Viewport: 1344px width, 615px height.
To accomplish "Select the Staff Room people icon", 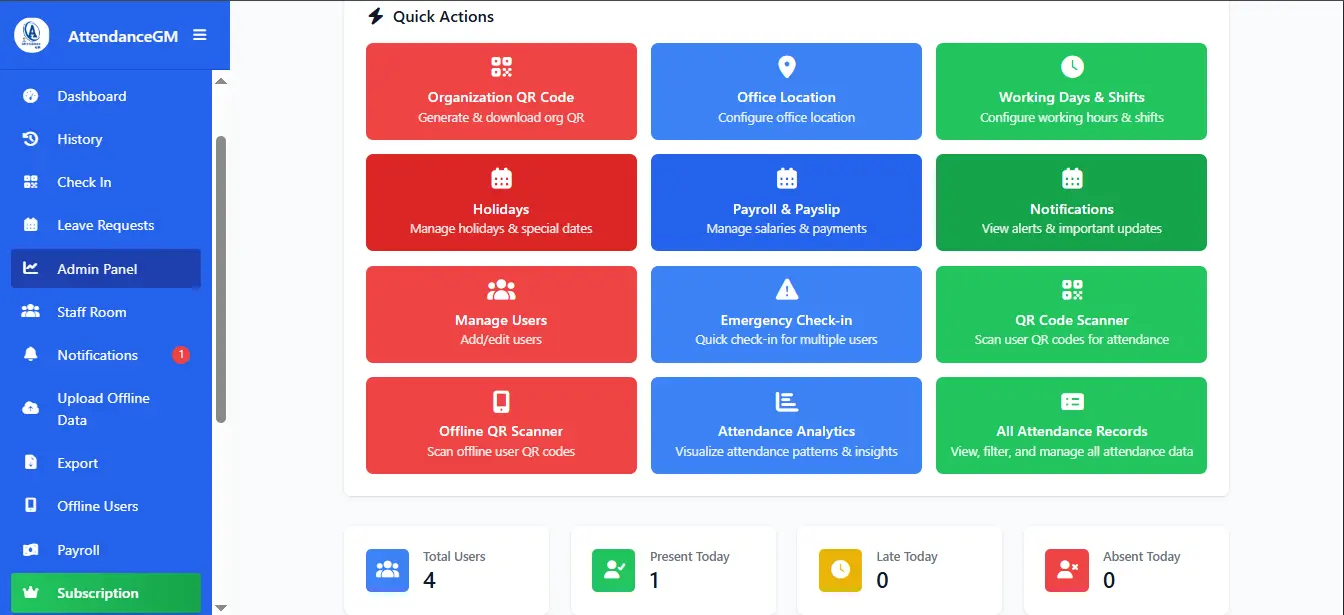I will point(34,312).
